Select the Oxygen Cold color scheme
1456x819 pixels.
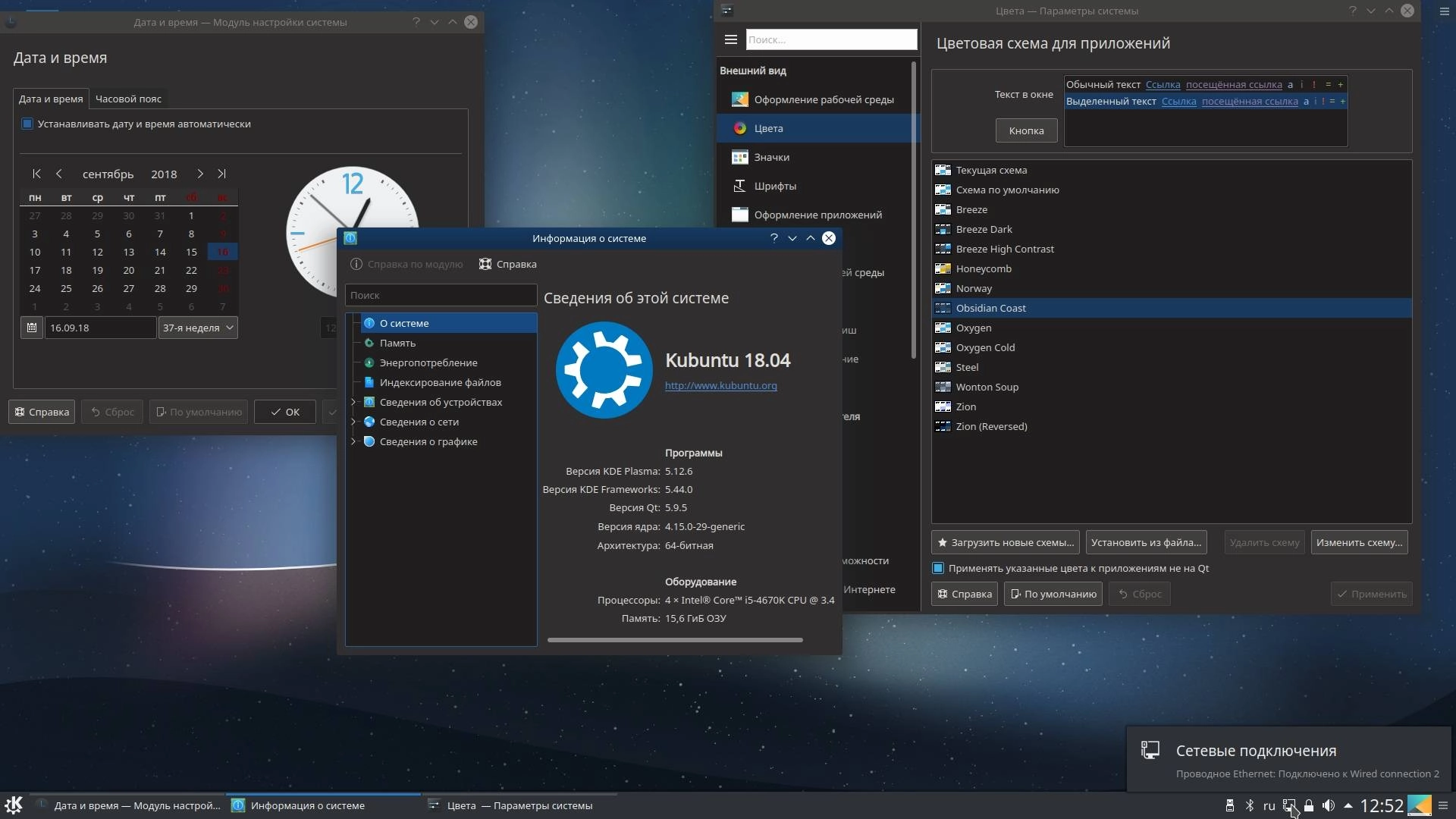click(1171, 347)
